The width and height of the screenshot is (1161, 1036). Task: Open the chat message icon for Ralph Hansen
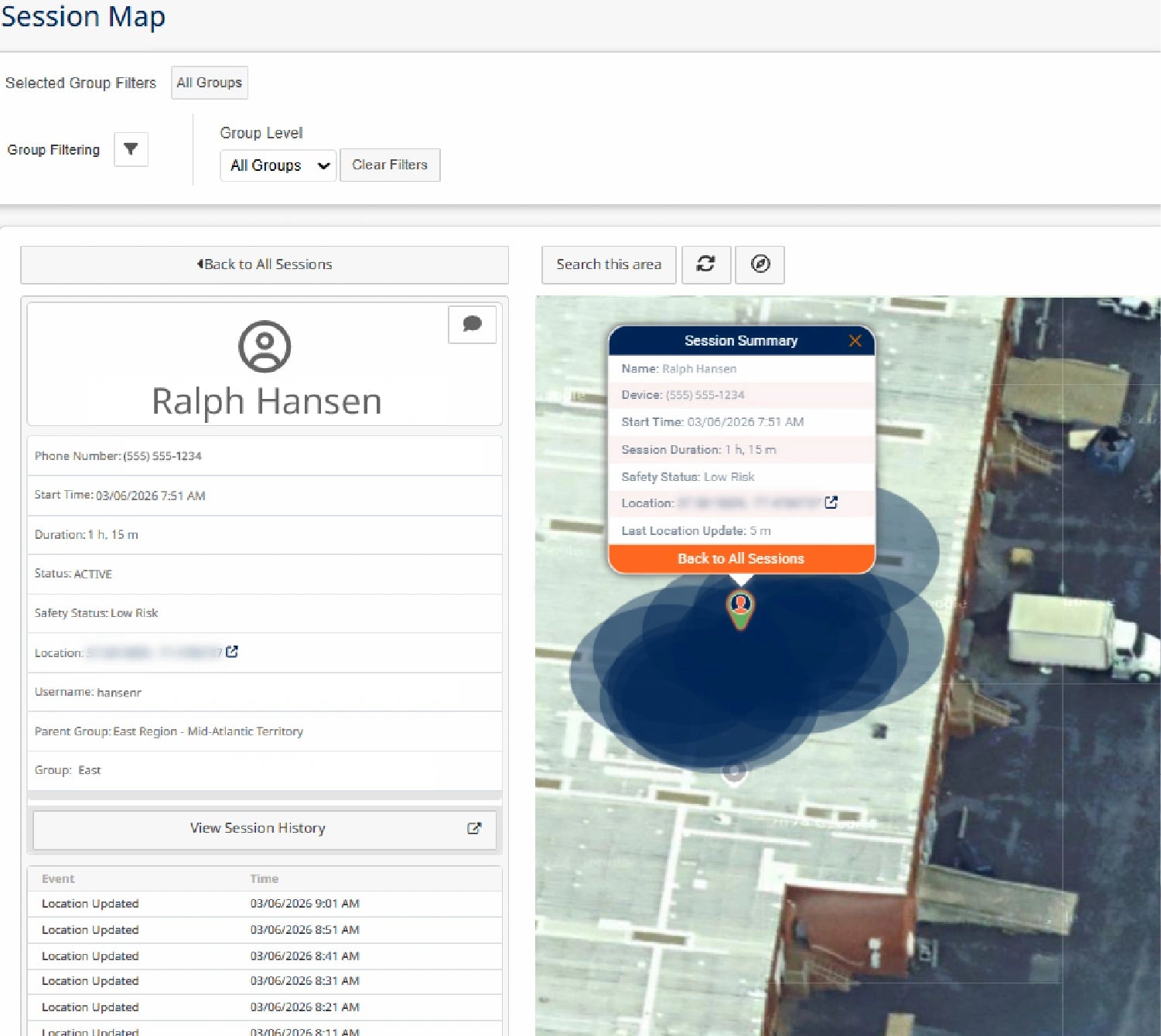[472, 324]
